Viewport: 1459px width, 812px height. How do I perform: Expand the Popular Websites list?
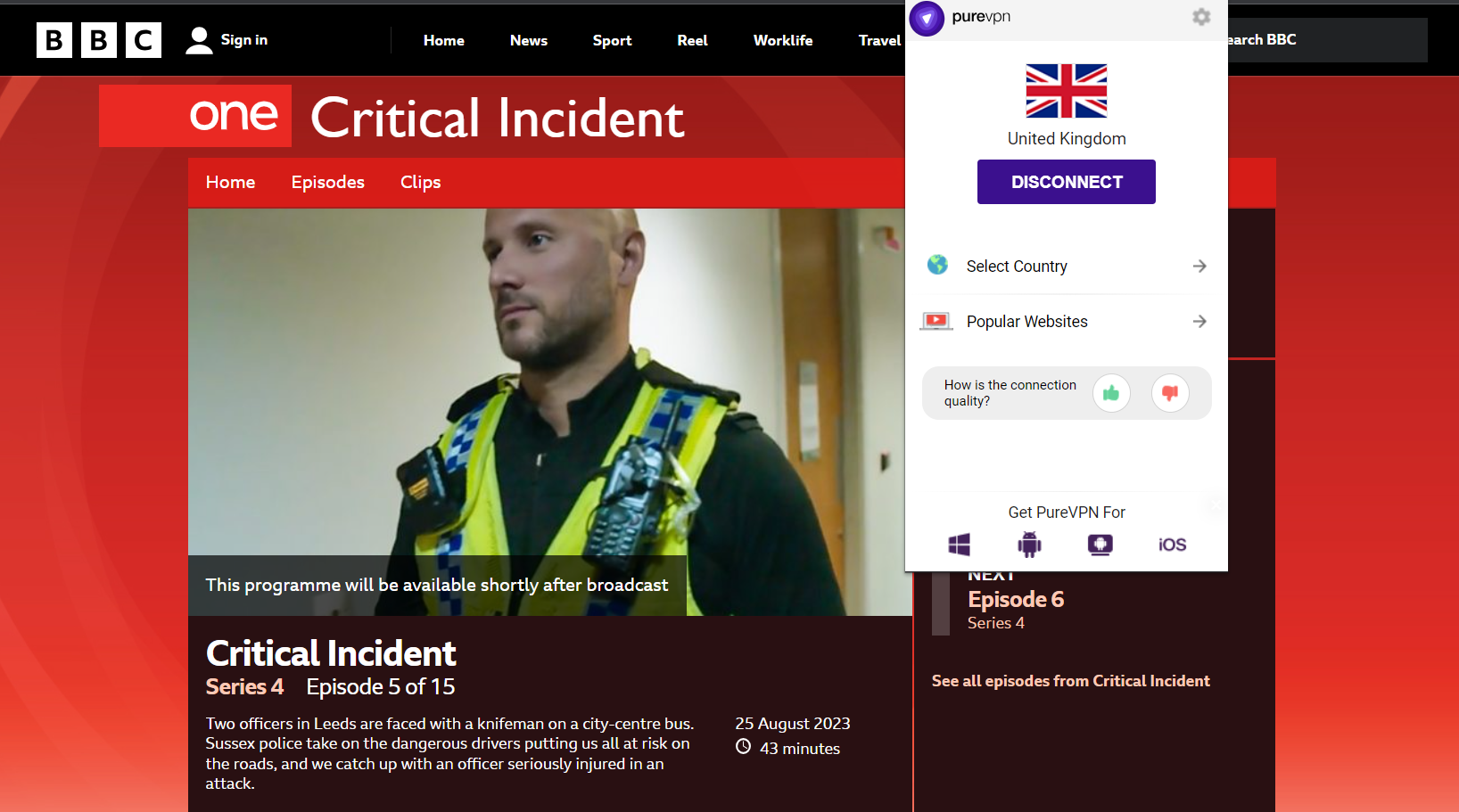[1199, 321]
